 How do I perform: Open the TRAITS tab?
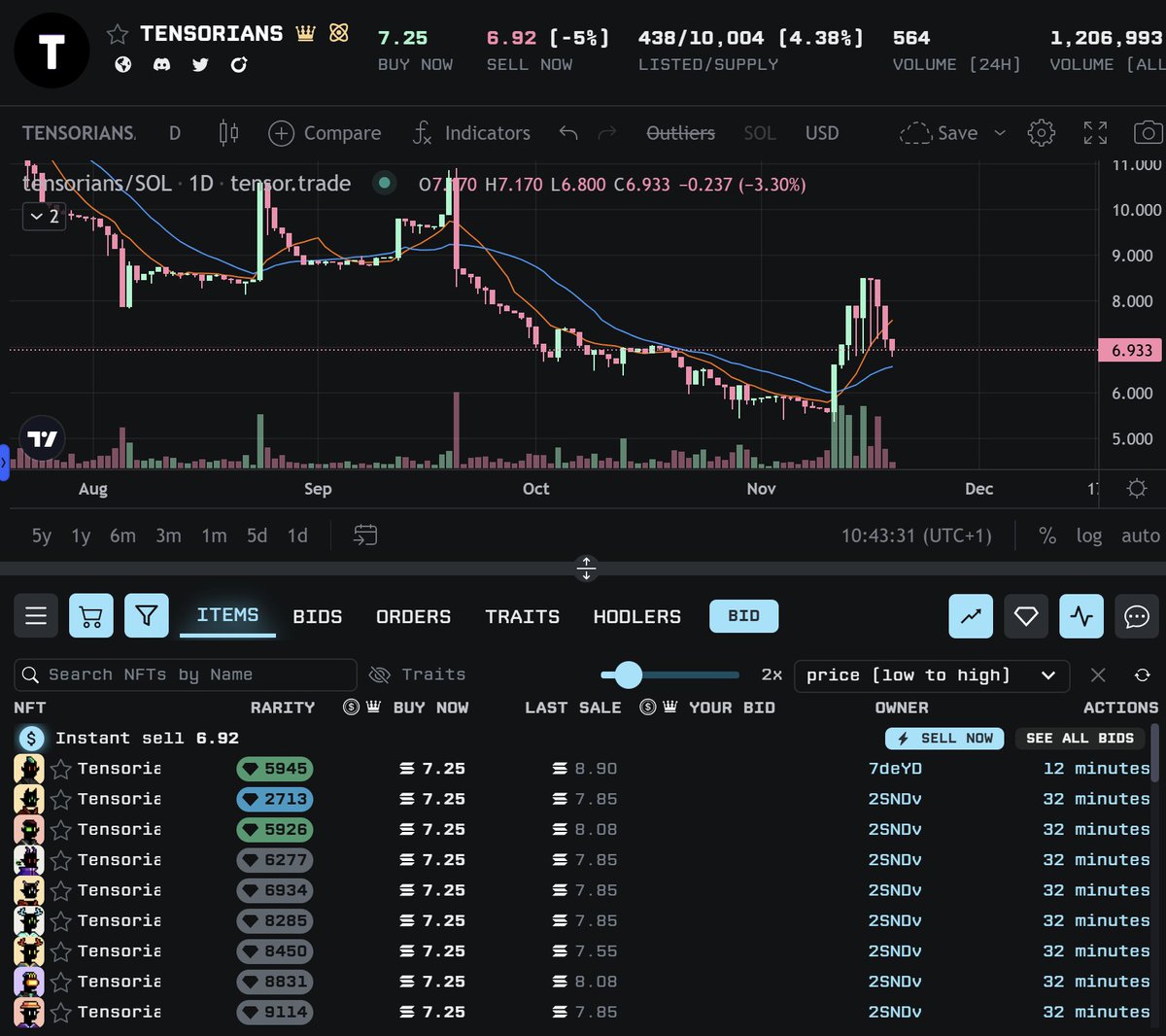(523, 616)
